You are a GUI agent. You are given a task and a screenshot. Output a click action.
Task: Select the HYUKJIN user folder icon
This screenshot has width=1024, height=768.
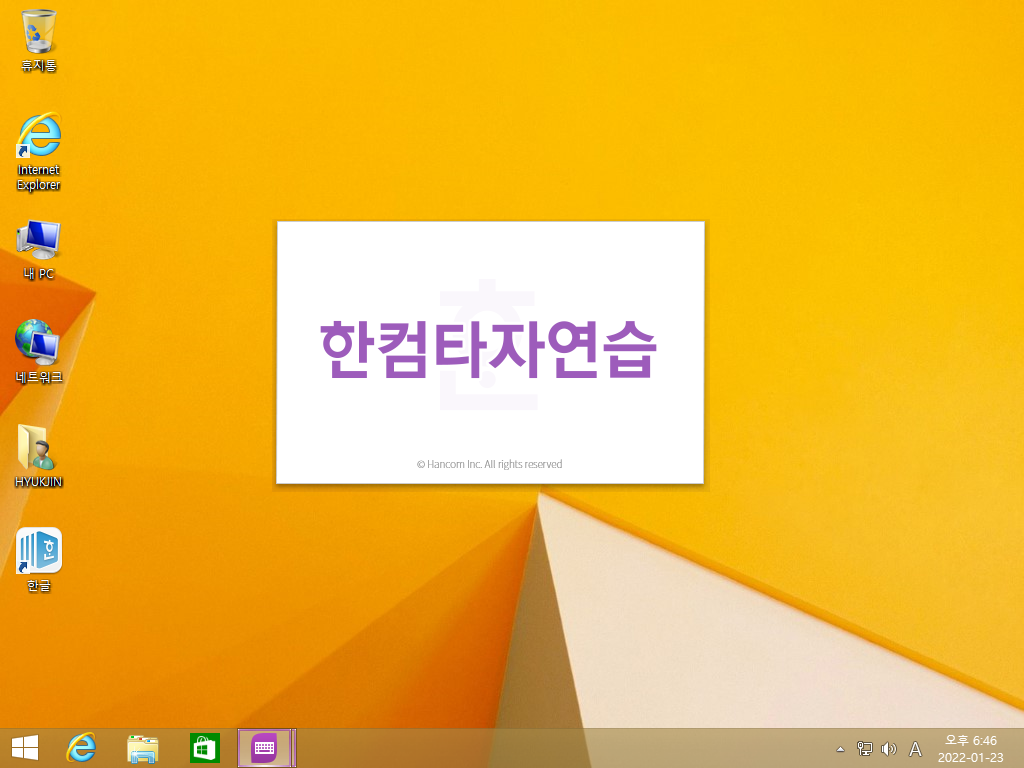(x=39, y=456)
